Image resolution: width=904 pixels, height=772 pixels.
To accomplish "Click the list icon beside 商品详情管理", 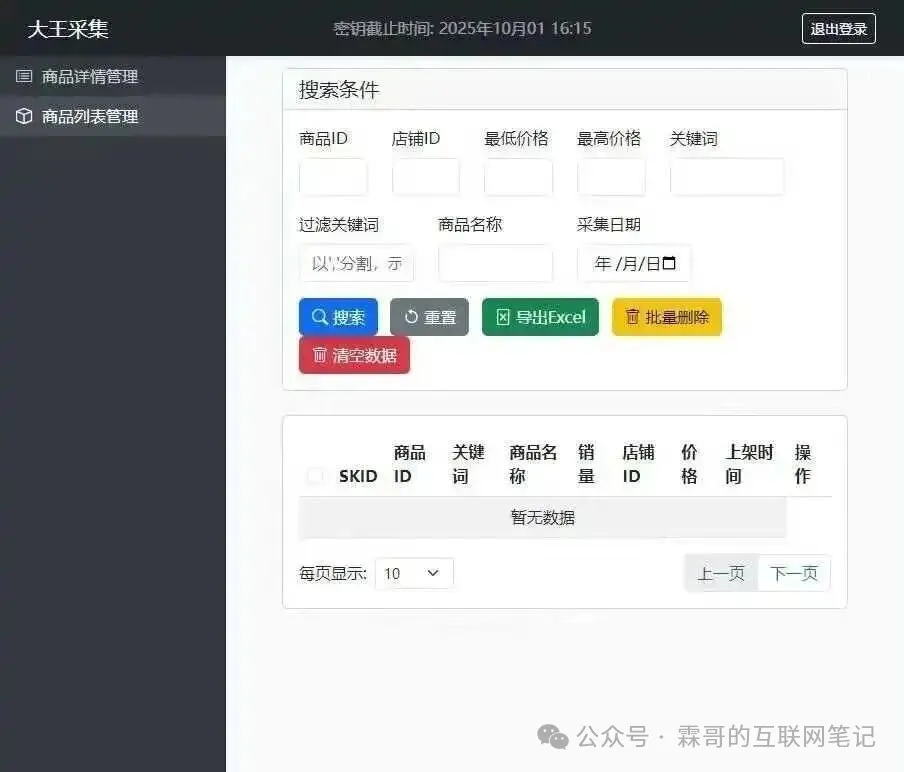I will (x=24, y=77).
